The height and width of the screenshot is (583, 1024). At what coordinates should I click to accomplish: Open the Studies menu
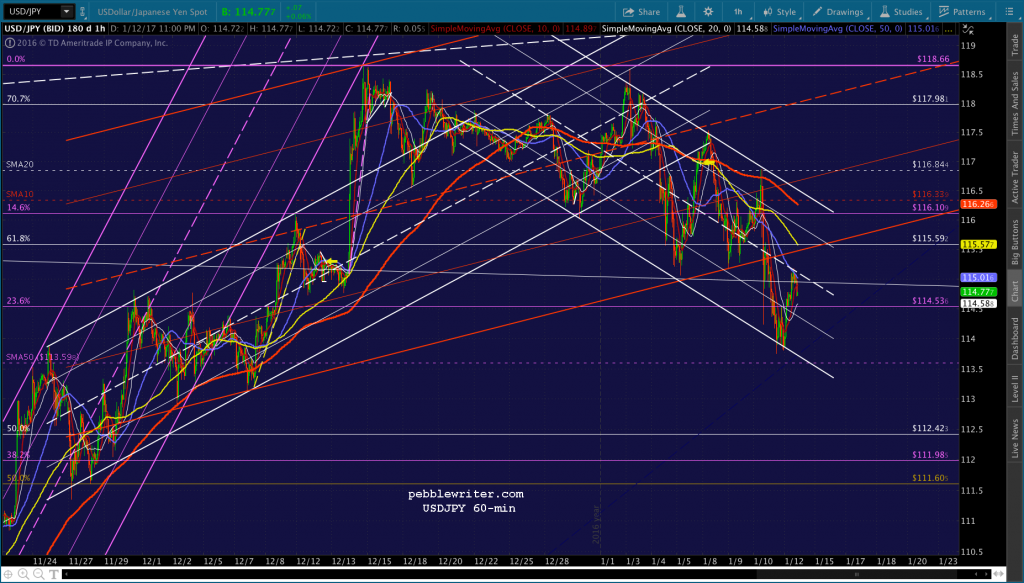901,12
